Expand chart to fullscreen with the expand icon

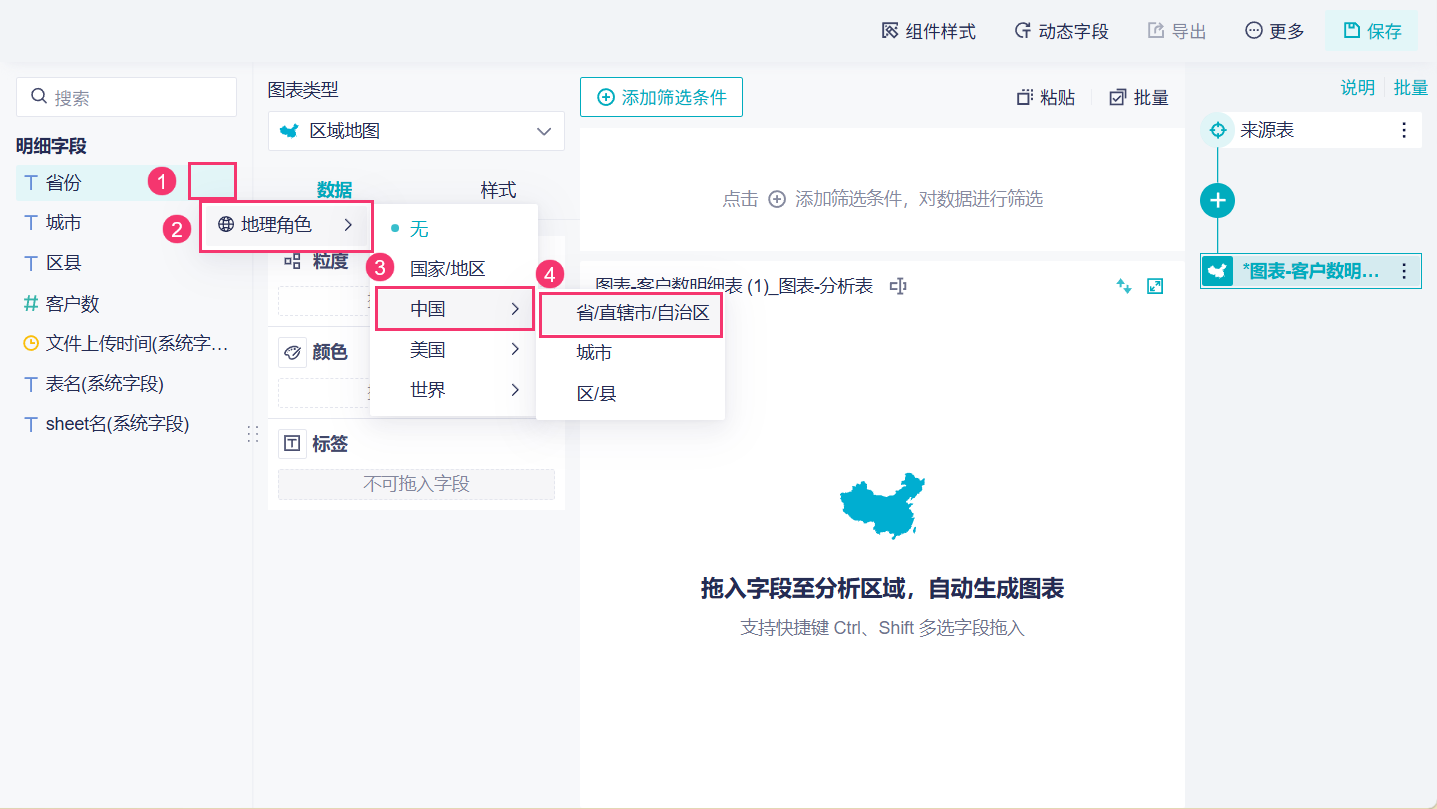[1155, 287]
